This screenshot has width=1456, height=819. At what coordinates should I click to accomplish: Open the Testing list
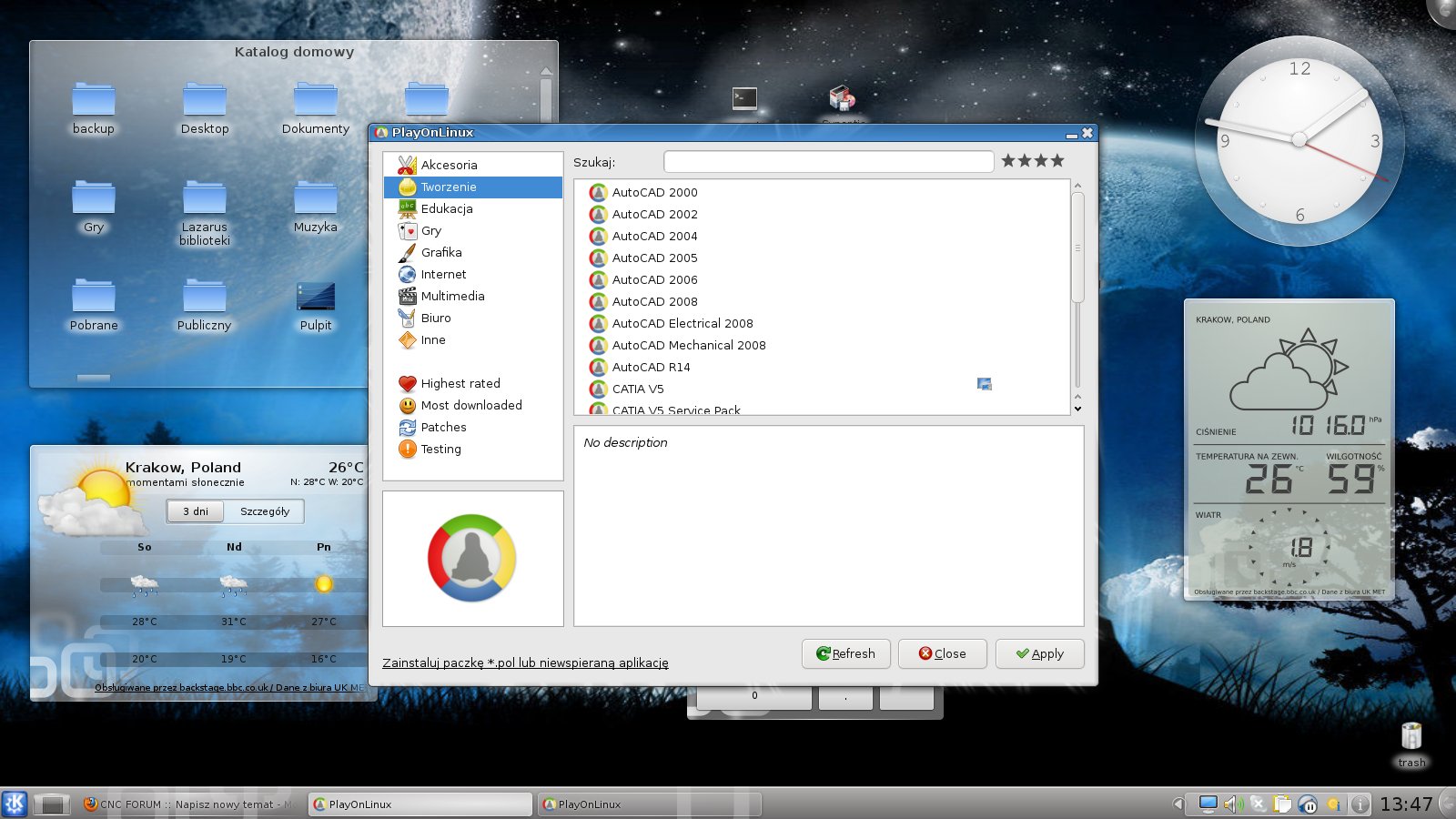(473, 449)
